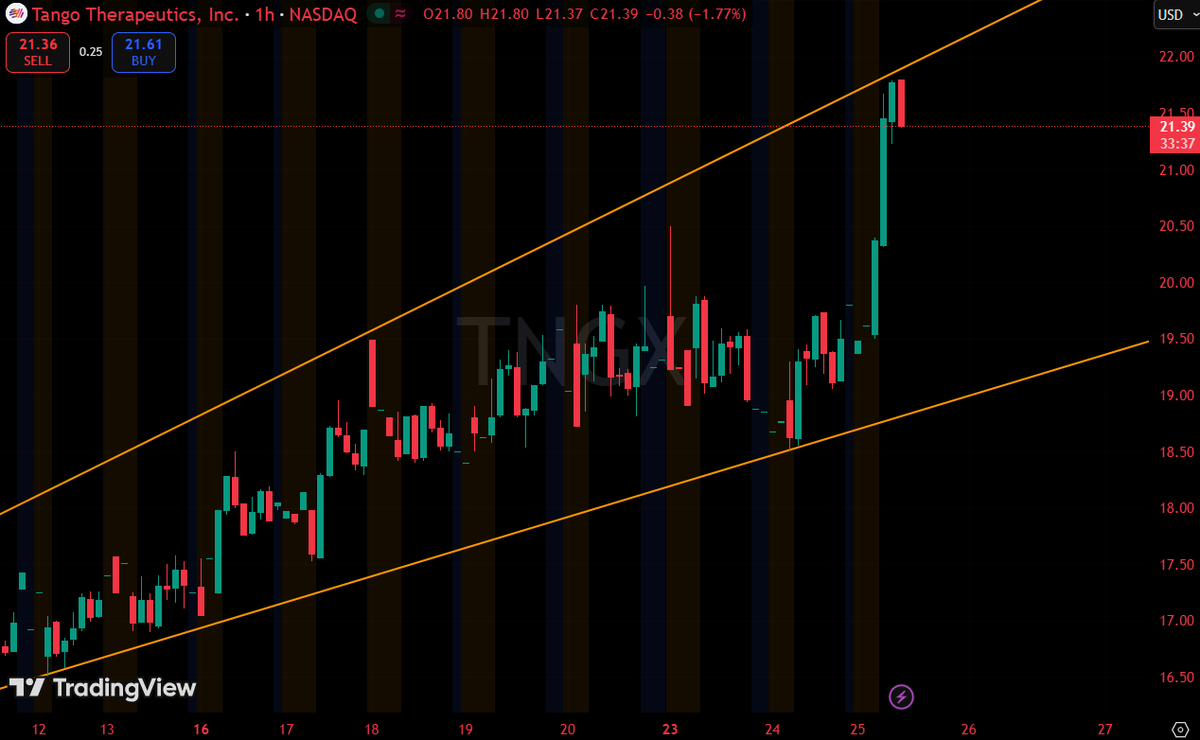
Task: Click the 20.50 price axis label
Action: 1177,226
